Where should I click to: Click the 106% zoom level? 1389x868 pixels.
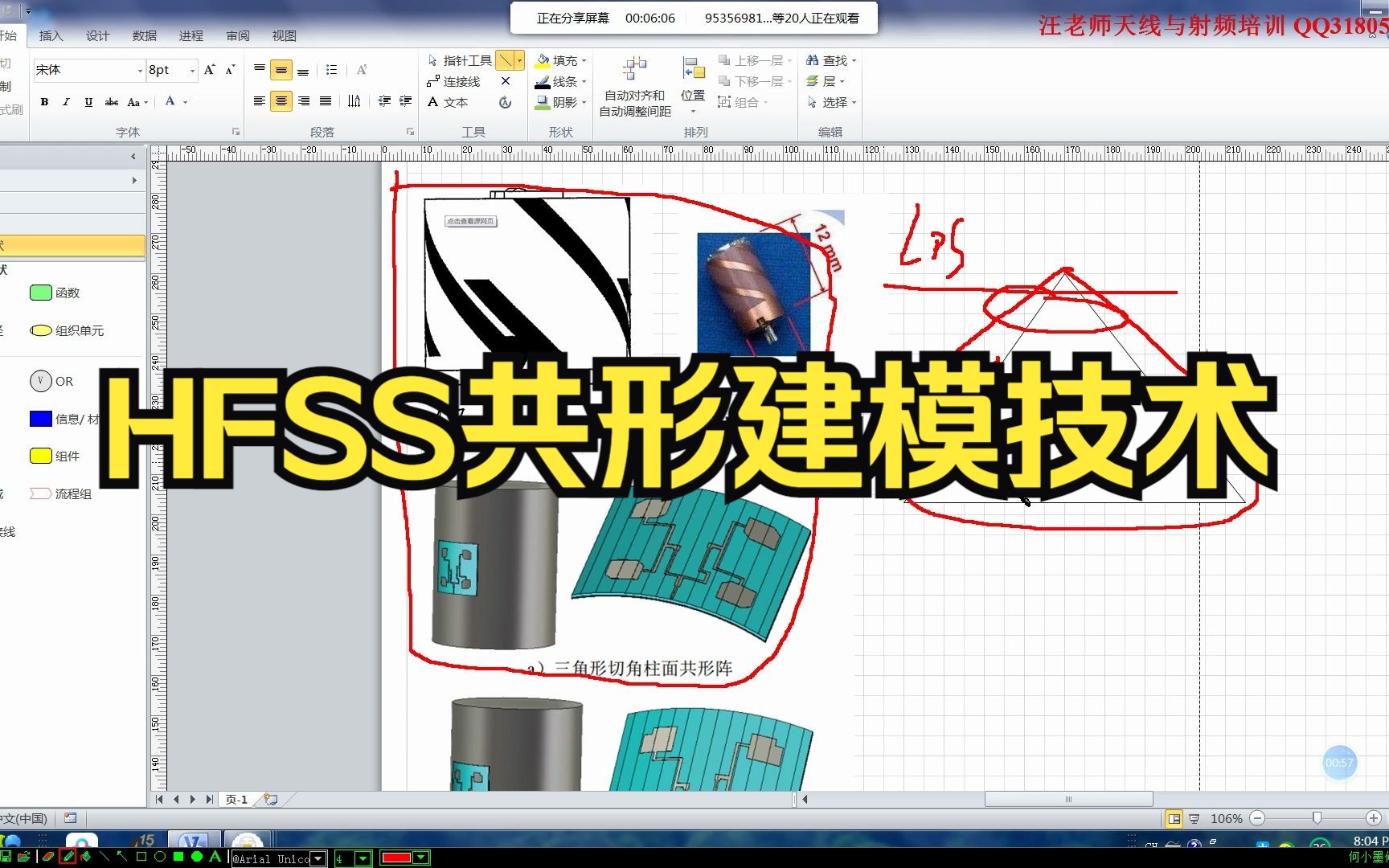[1227, 818]
